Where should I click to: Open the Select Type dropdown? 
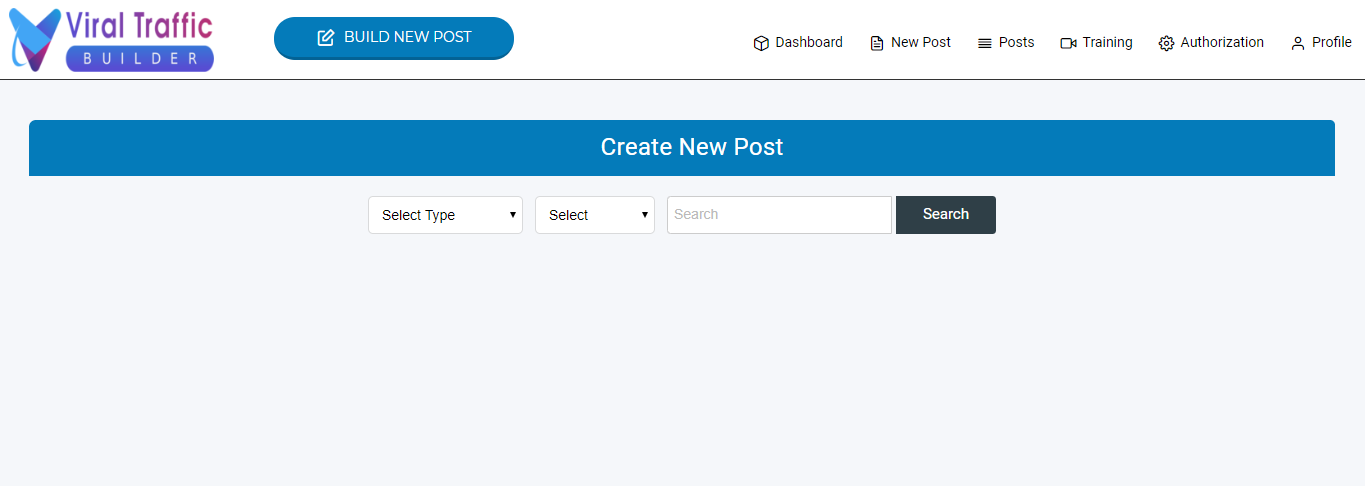pyautogui.click(x=445, y=215)
